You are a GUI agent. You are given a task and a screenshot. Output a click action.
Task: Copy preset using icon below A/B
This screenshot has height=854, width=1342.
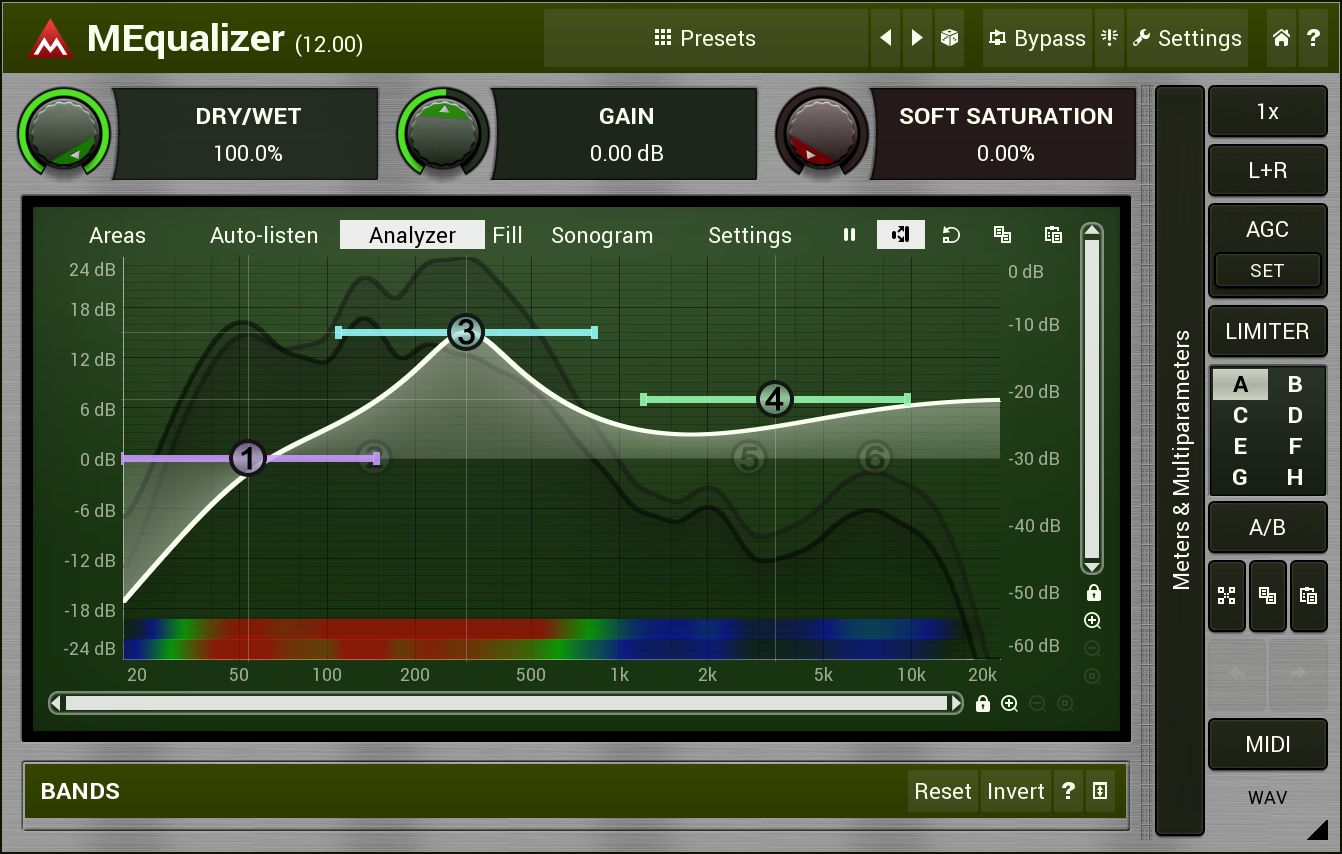pos(1268,596)
